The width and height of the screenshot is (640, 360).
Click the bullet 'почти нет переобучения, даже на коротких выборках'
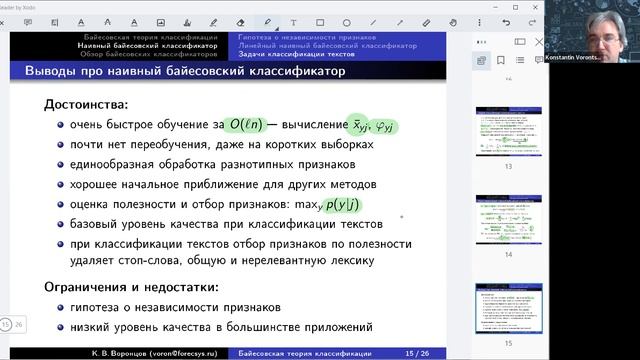pyautogui.click(x=222, y=144)
